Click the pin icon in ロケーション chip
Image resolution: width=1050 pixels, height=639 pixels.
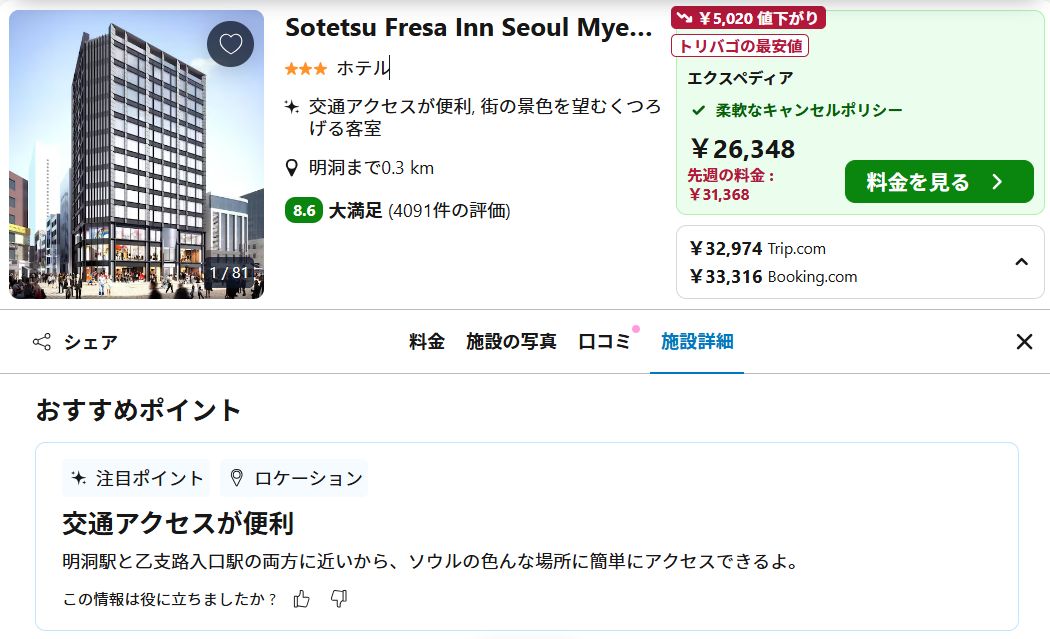(x=236, y=478)
